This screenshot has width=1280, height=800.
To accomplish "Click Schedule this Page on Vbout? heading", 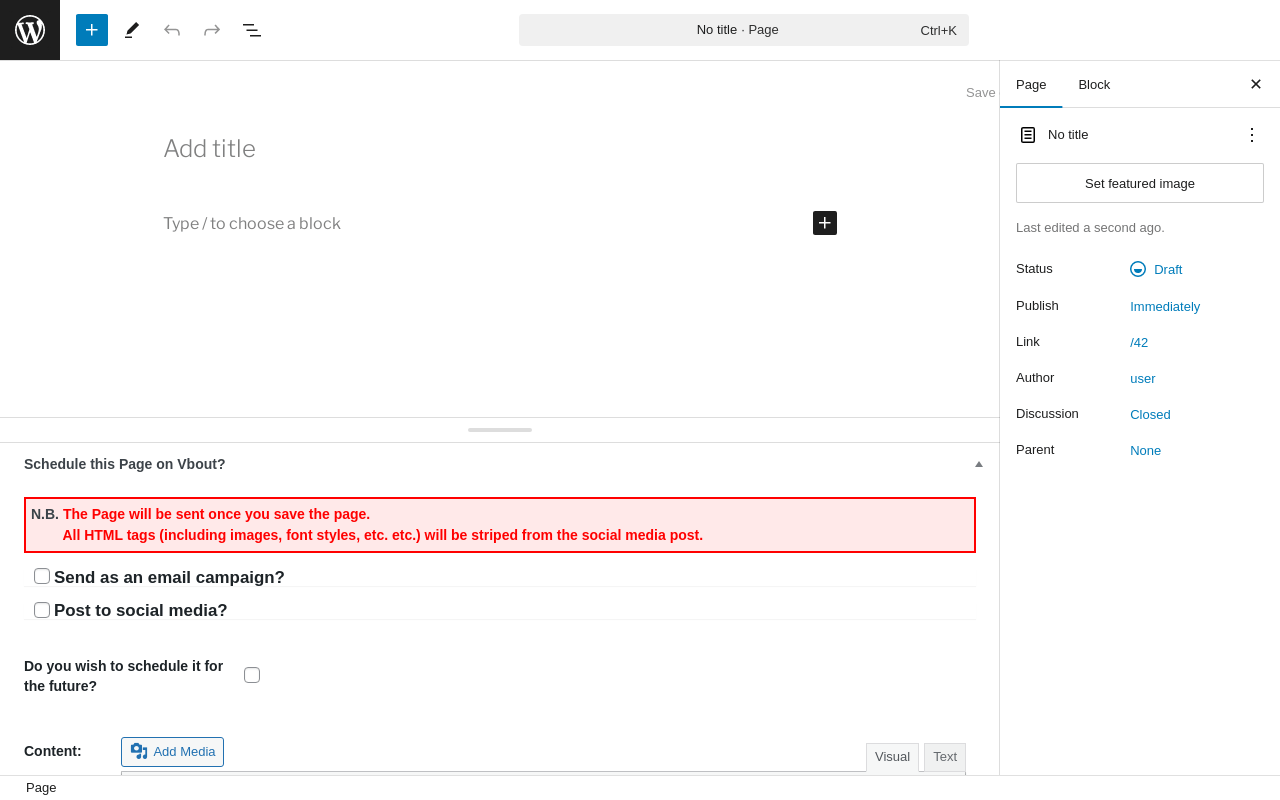I will click(125, 464).
